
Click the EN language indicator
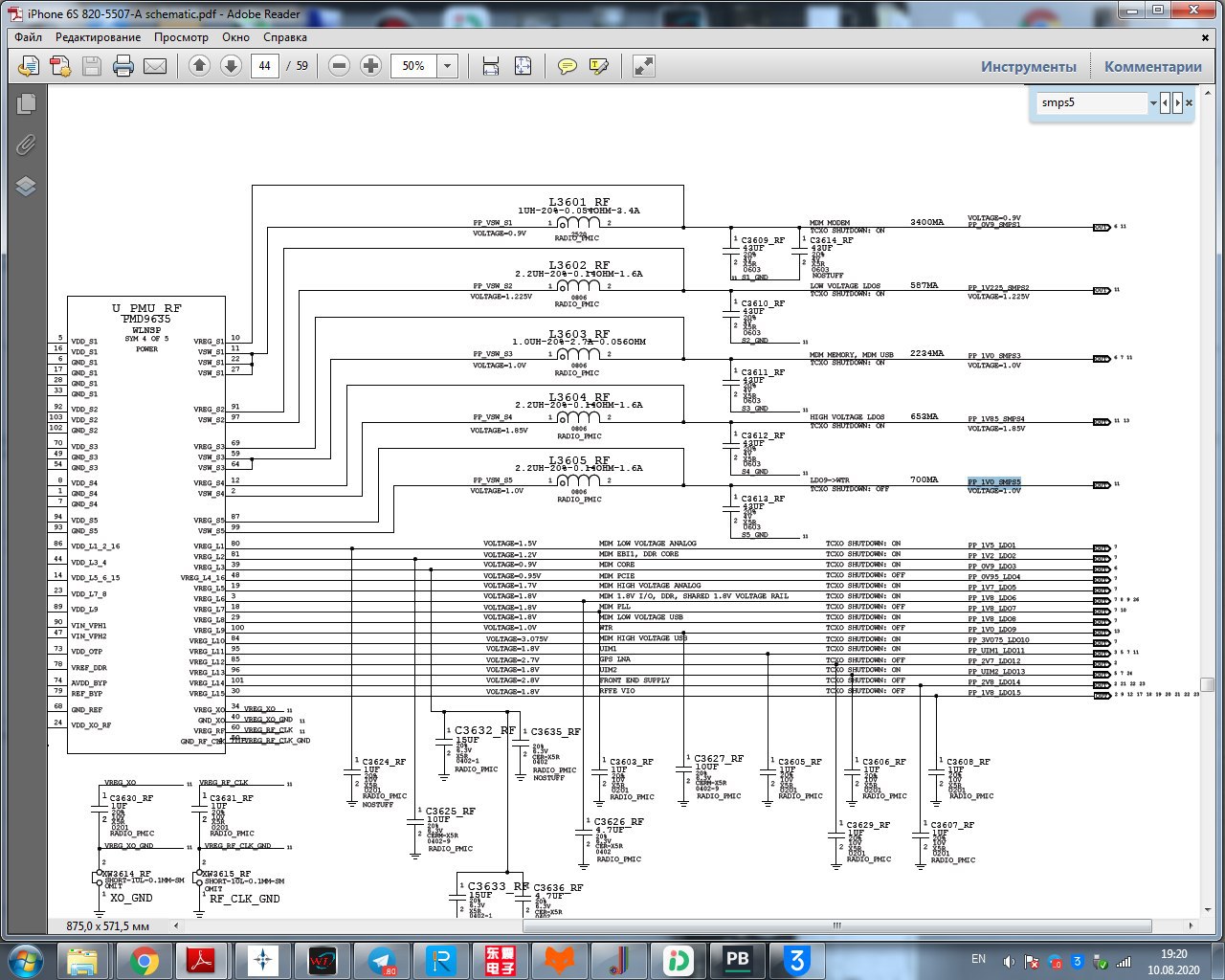pyautogui.click(x=978, y=959)
